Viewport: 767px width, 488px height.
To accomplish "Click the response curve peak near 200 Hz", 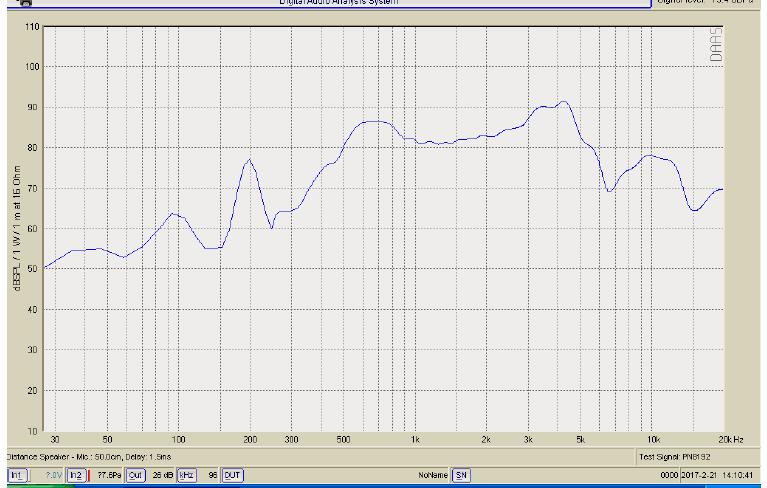I will [249, 160].
